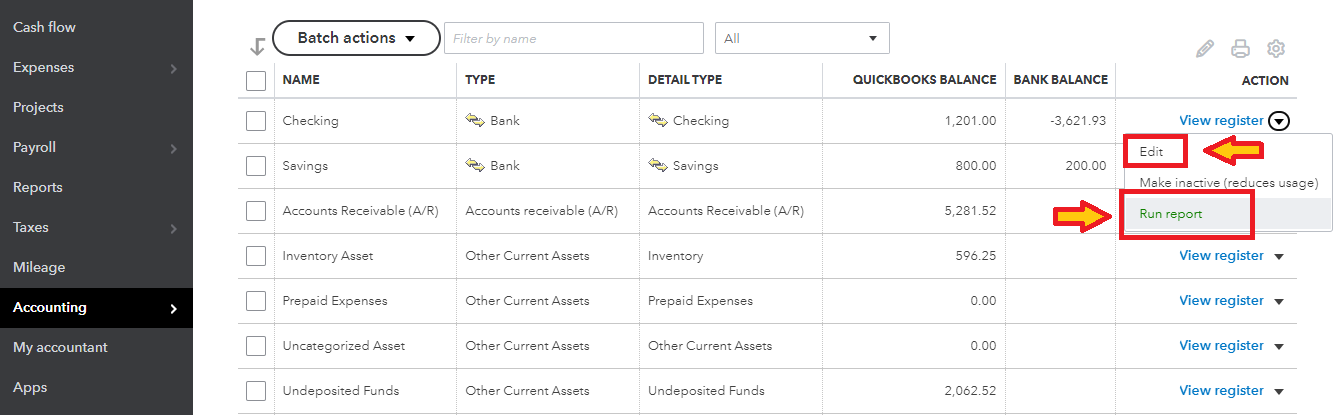The width and height of the screenshot is (1340, 415).
Task: Click the printer icon above the table
Action: pyautogui.click(x=1240, y=48)
